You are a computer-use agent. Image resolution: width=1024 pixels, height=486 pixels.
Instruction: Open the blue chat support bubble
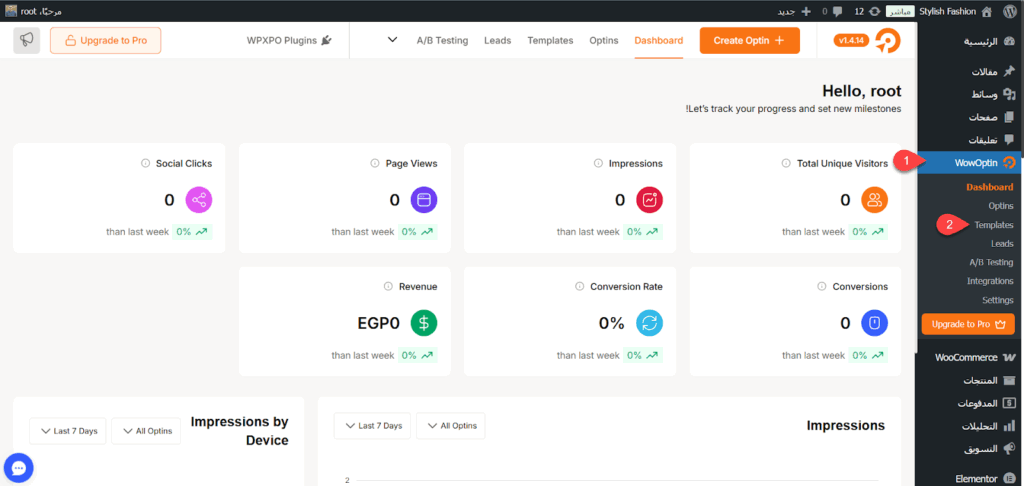(19, 467)
